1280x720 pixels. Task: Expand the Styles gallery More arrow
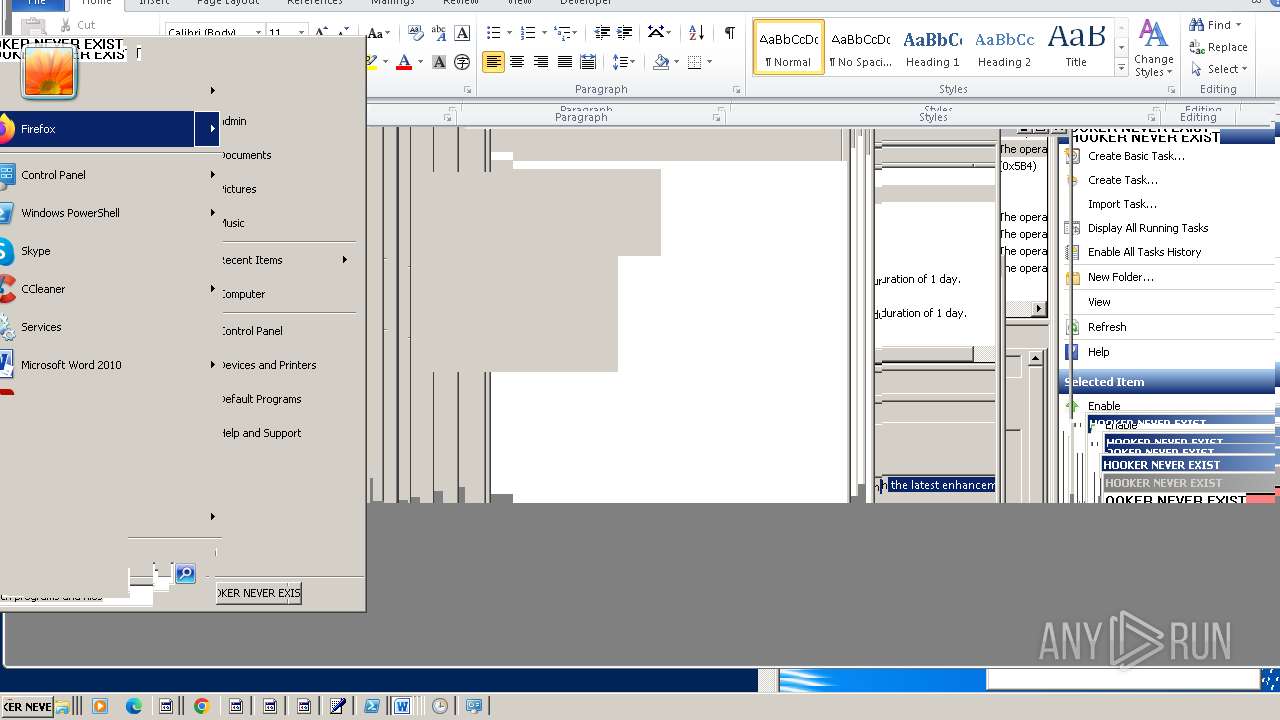pyautogui.click(x=1121, y=67)
